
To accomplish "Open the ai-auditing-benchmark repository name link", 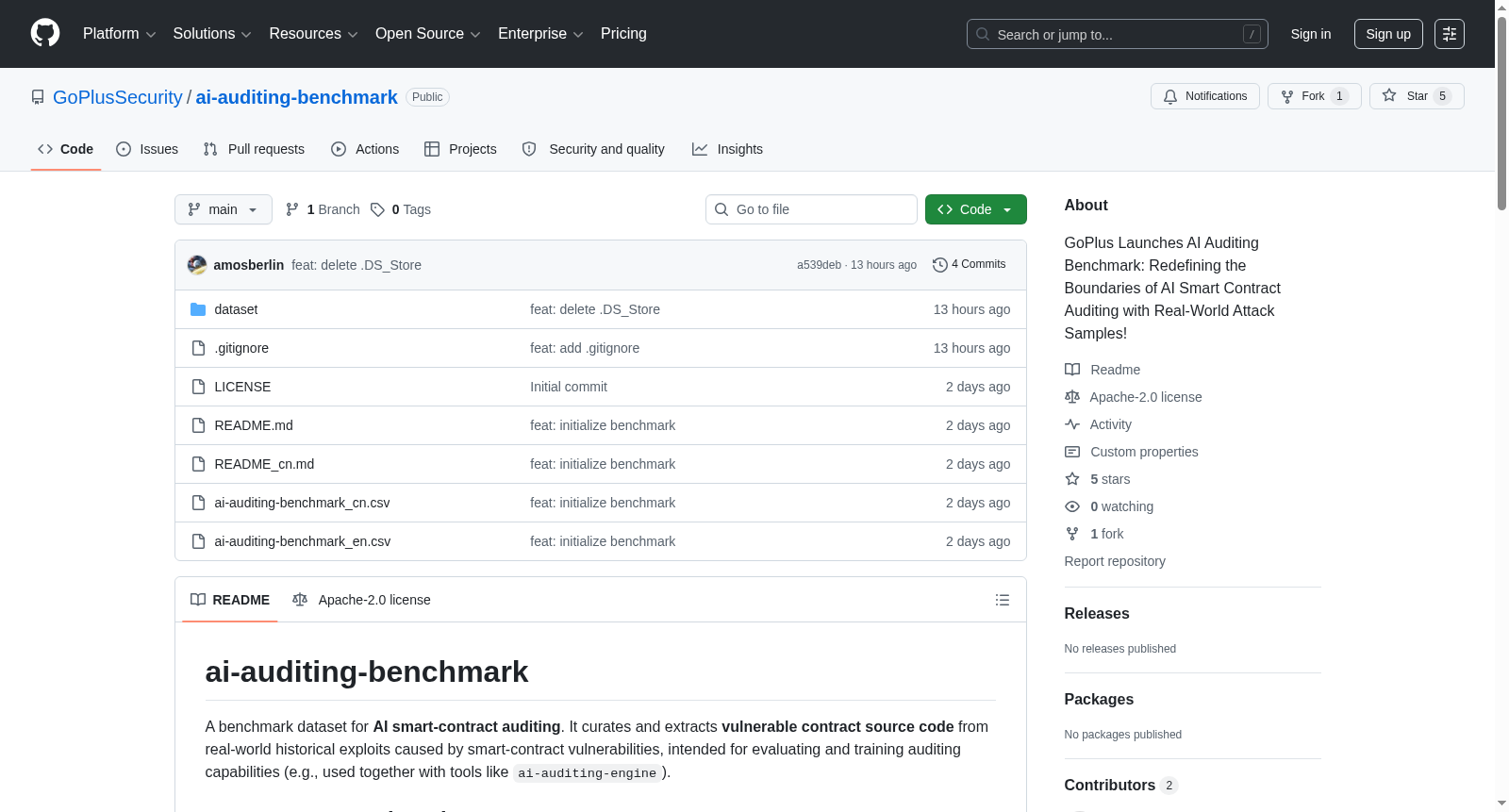I will [x=297, y=97].
